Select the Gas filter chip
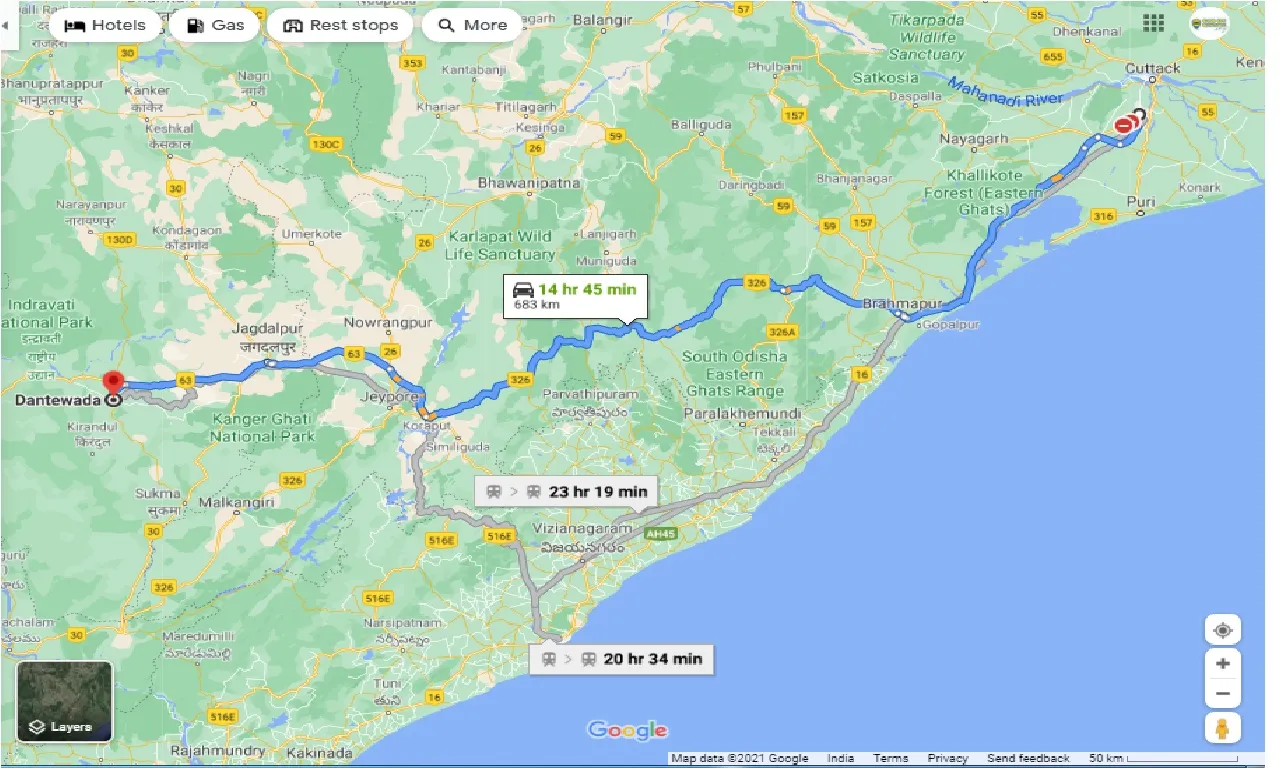 (x=215, y=26)
